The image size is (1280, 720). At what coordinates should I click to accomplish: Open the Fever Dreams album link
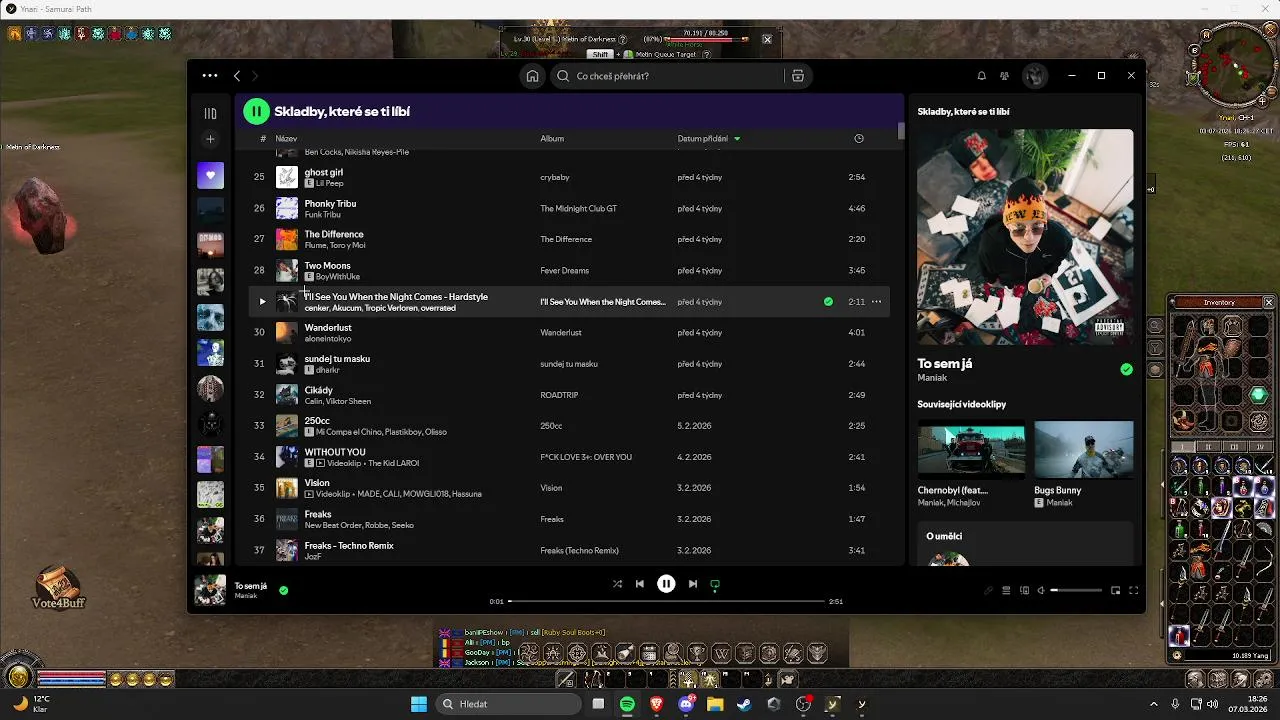[x=564, y=270]
